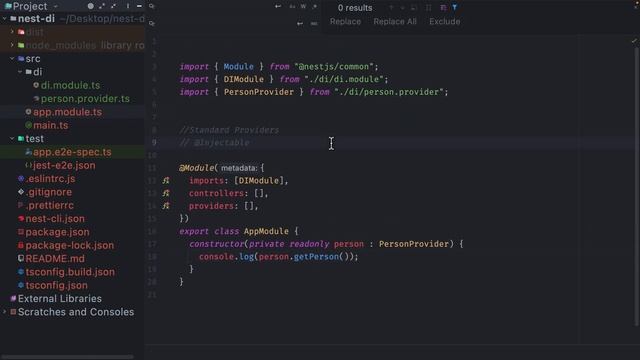Click the '0 results' counter text

point(355,8)
